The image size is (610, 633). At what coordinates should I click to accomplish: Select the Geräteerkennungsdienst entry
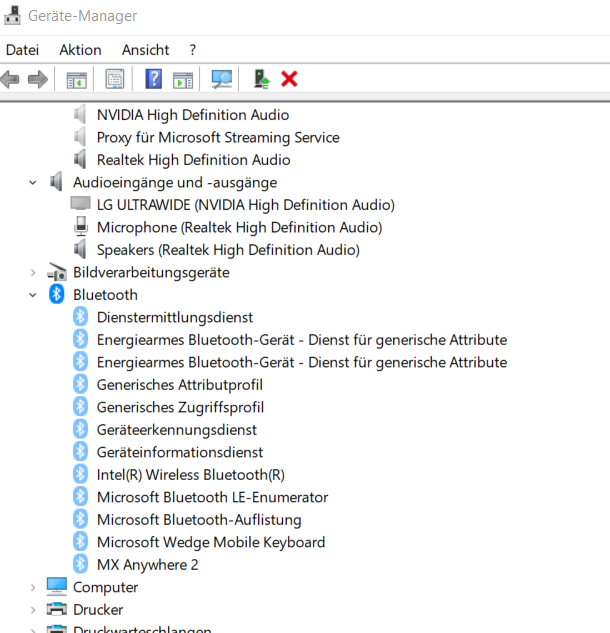(177, 430)
